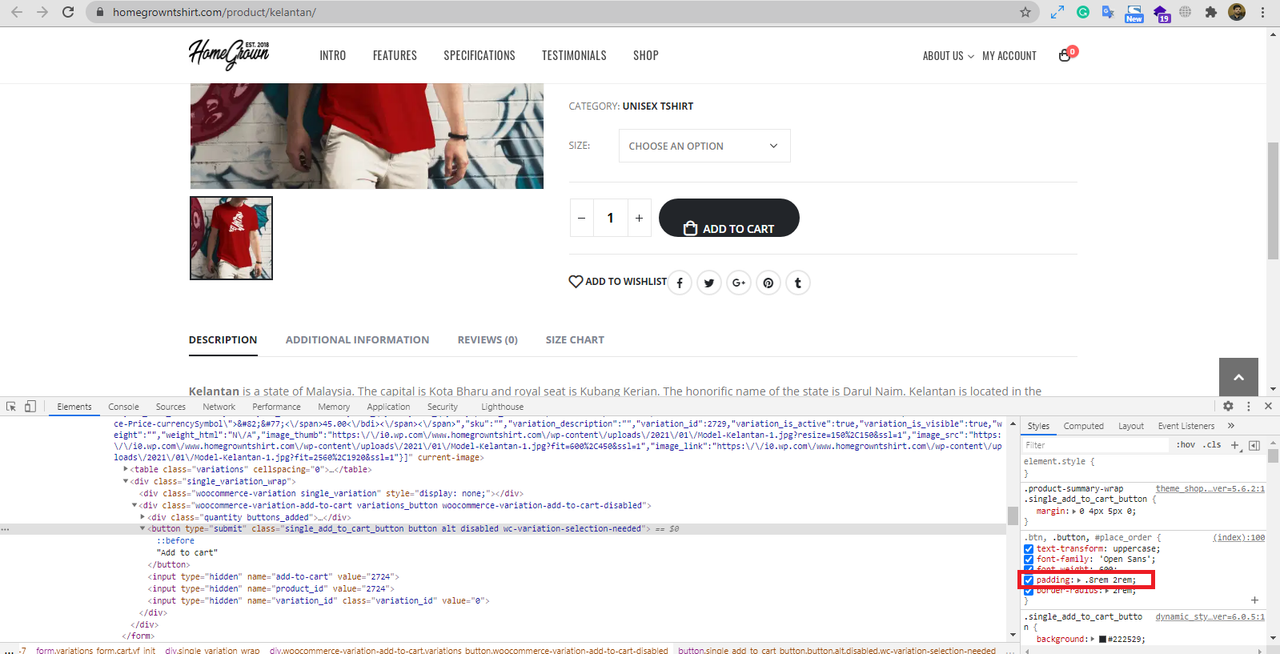
Task: Click the HomeGrown site logo
Action: click(229, 54)
